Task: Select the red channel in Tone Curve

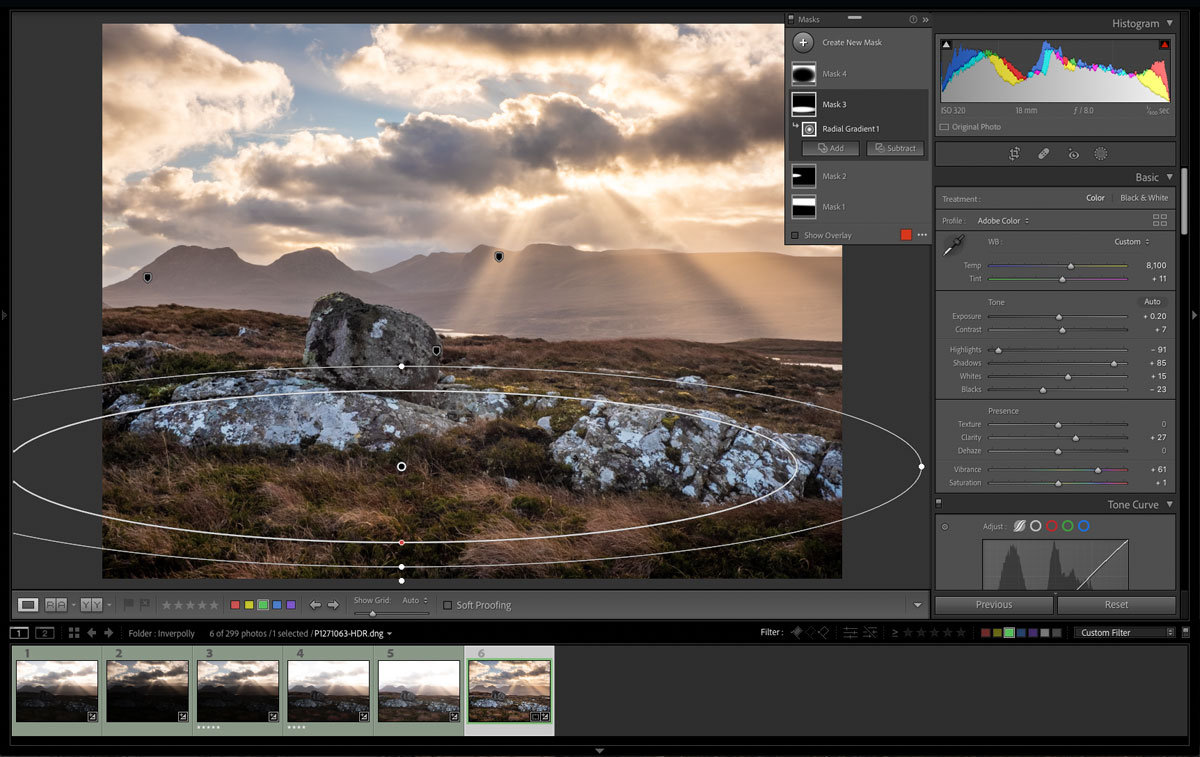Action: point(1052,526)
